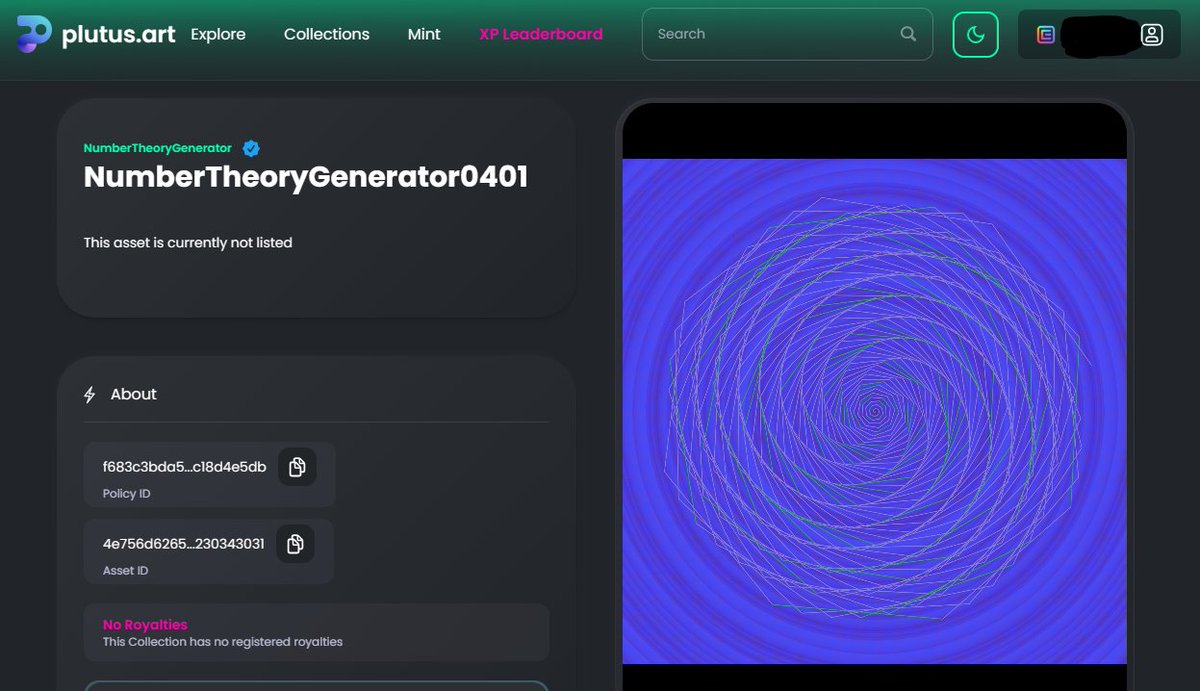Open the NumberTheoryGenerator collection link
The height and width of the screenshot is (691, 1200).
157,148
